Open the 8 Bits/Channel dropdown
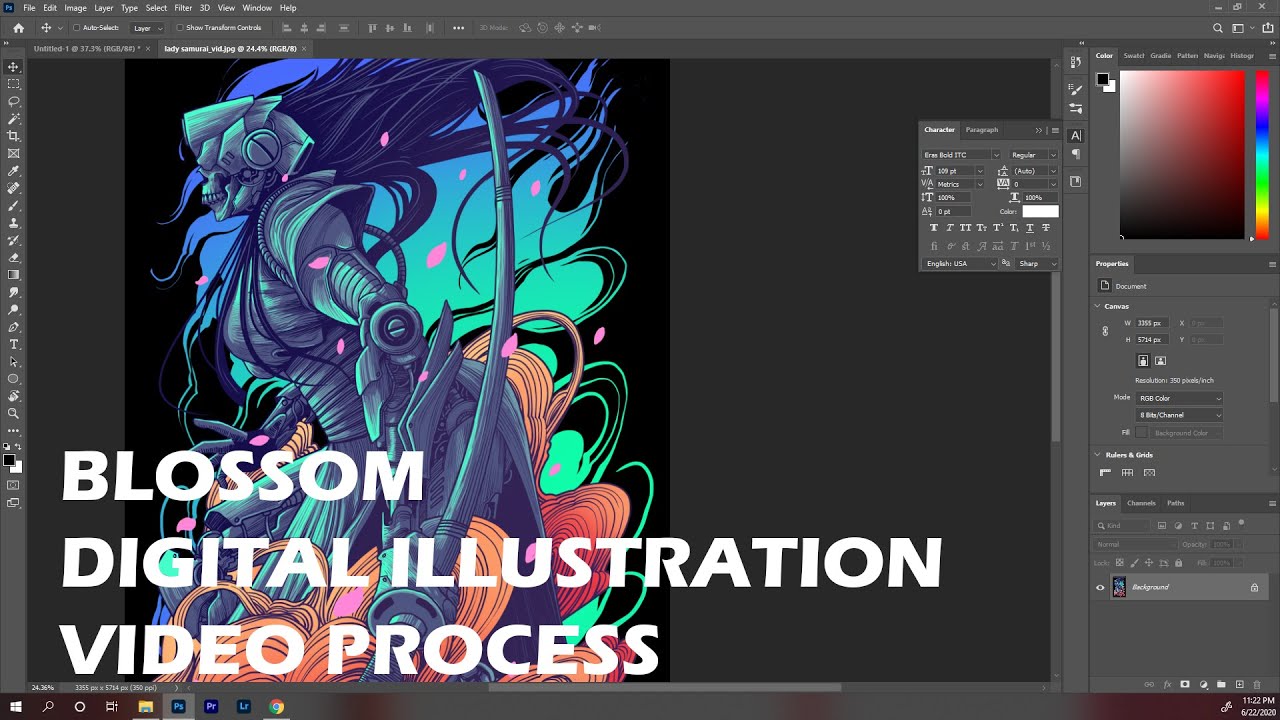1280x720 pixels. pyautogui.click(x=1179, y=415)
